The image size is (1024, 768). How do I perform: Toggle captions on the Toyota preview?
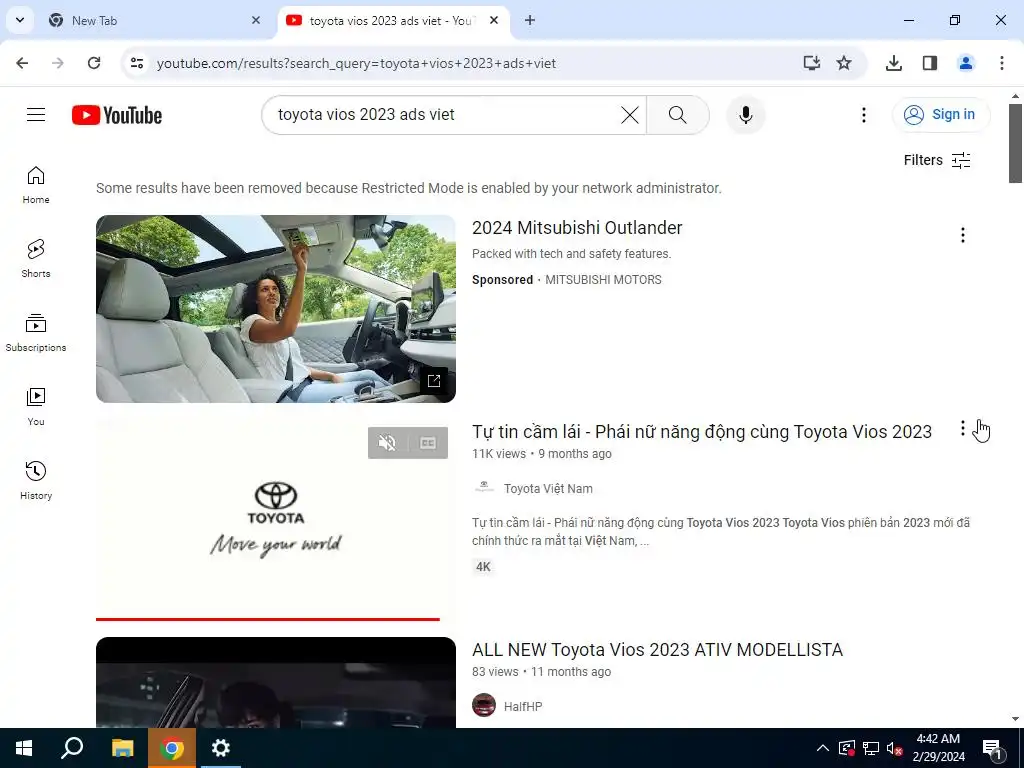point(428,443)
